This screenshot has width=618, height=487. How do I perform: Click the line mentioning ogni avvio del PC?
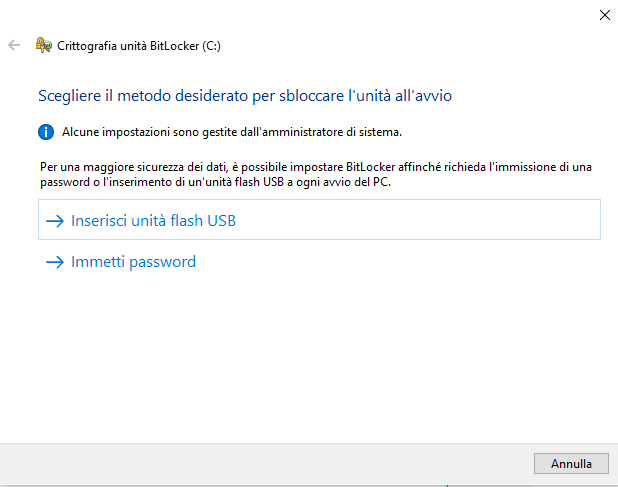(215, 182)
